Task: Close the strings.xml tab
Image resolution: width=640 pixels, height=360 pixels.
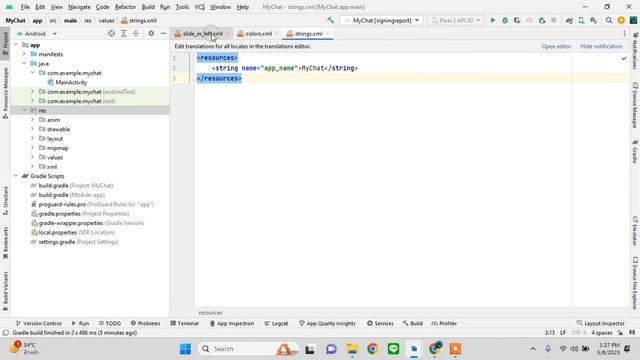Action: tap(328, 33)
